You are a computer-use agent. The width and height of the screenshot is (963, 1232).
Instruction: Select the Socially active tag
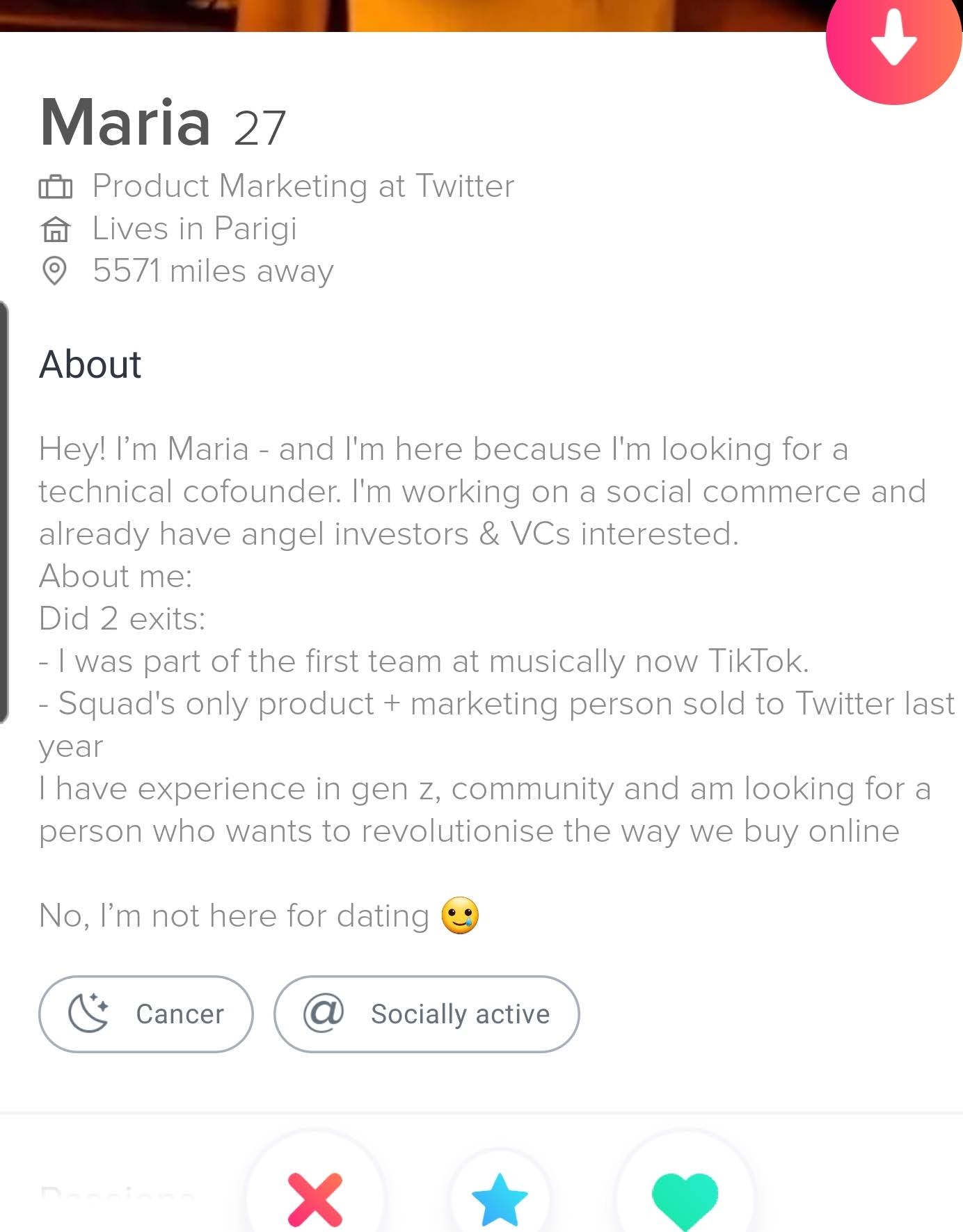point(427,1014)
